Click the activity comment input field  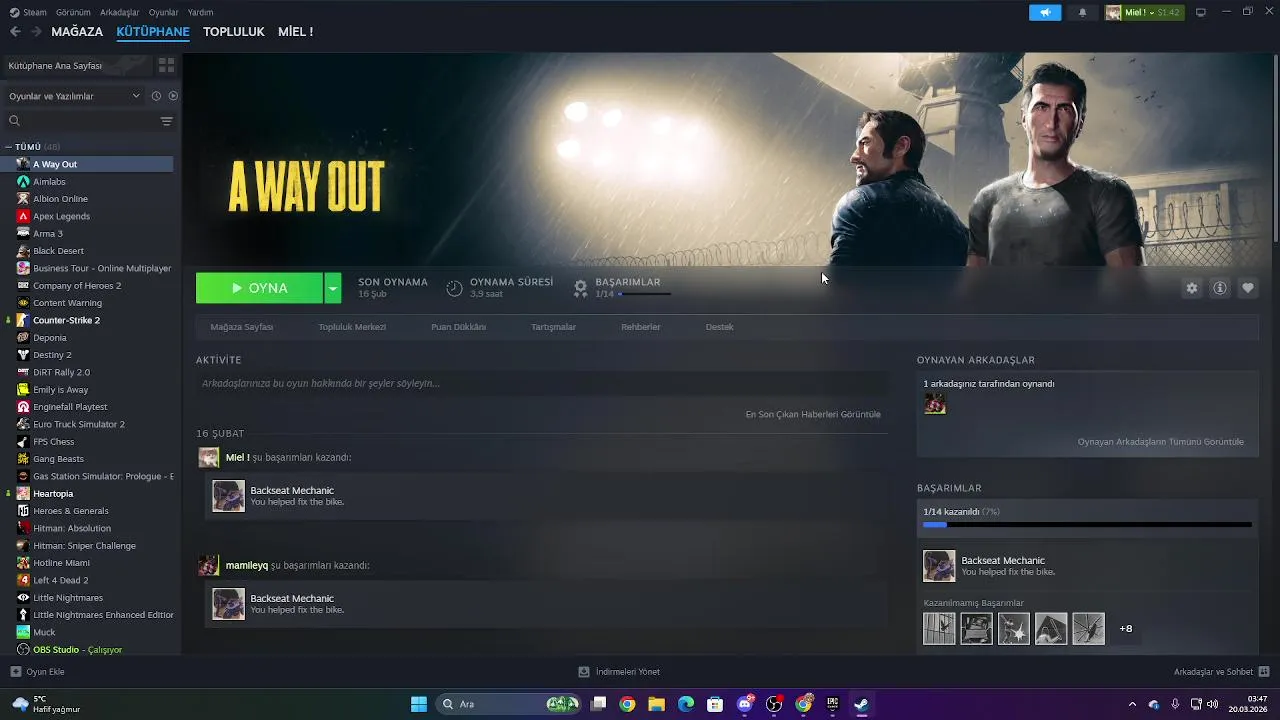click(542, 384)
